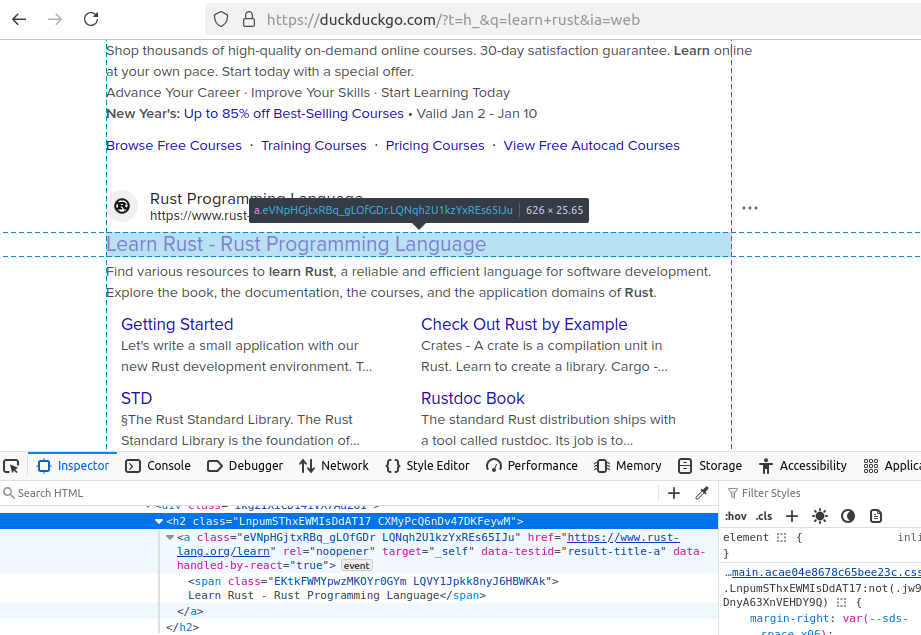The height and width of the screenshot is (635, 921).
Task: Click the var(--sds- property value
Action: coord(875,619)
